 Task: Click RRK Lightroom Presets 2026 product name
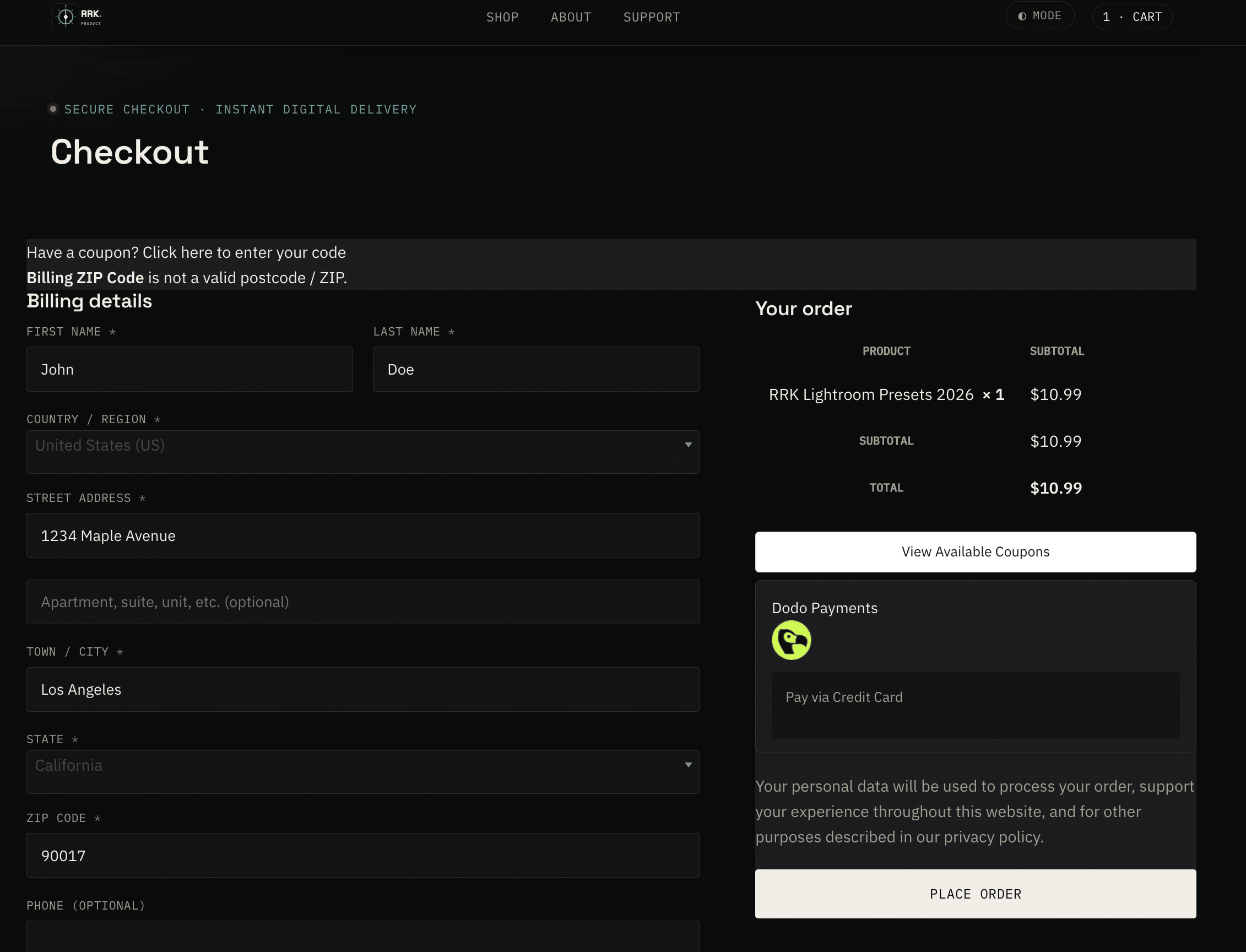[871, 394]
